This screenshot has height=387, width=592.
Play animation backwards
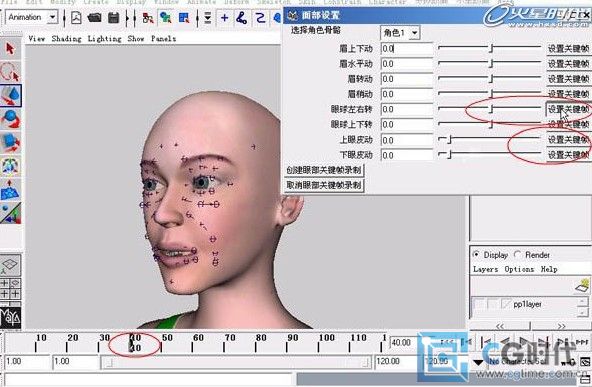(505, 342)
